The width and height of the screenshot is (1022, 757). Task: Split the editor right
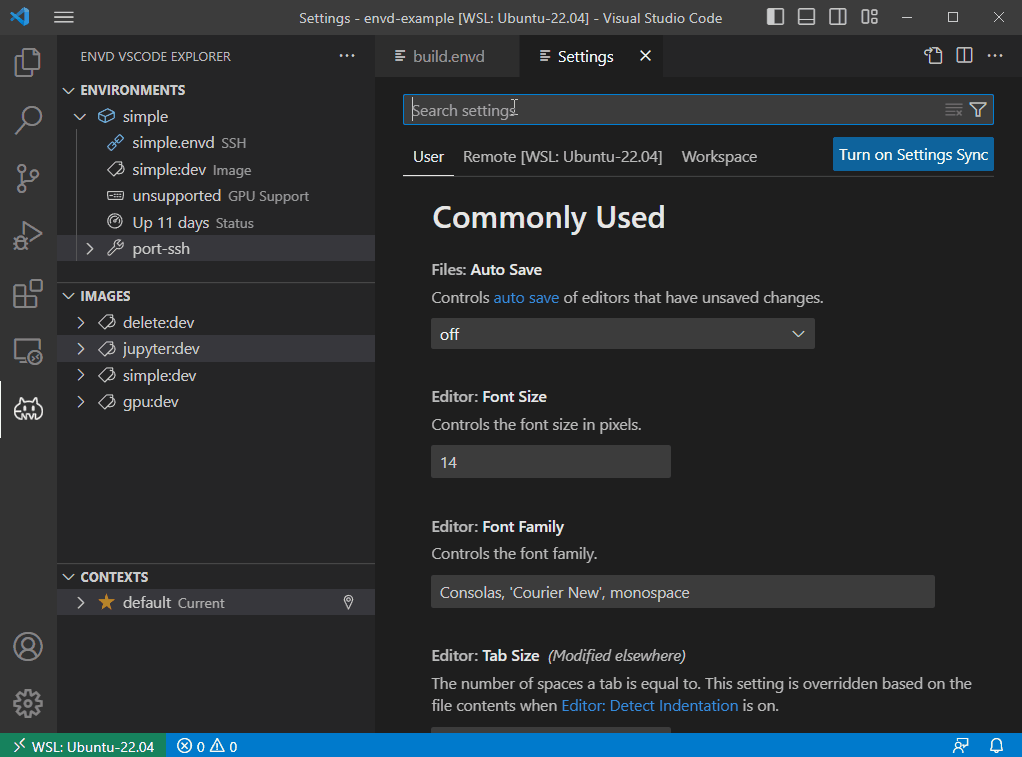[x=964, y=55]
